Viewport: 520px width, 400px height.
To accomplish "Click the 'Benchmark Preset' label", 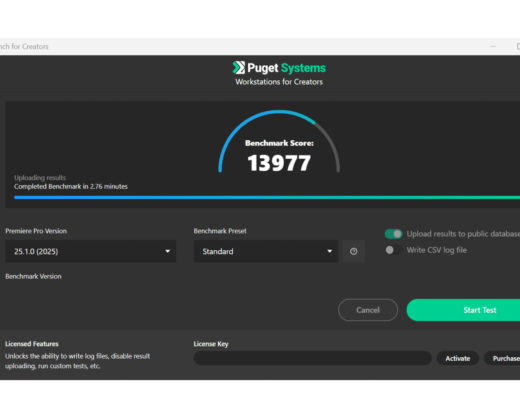I will tap(220, 231).
